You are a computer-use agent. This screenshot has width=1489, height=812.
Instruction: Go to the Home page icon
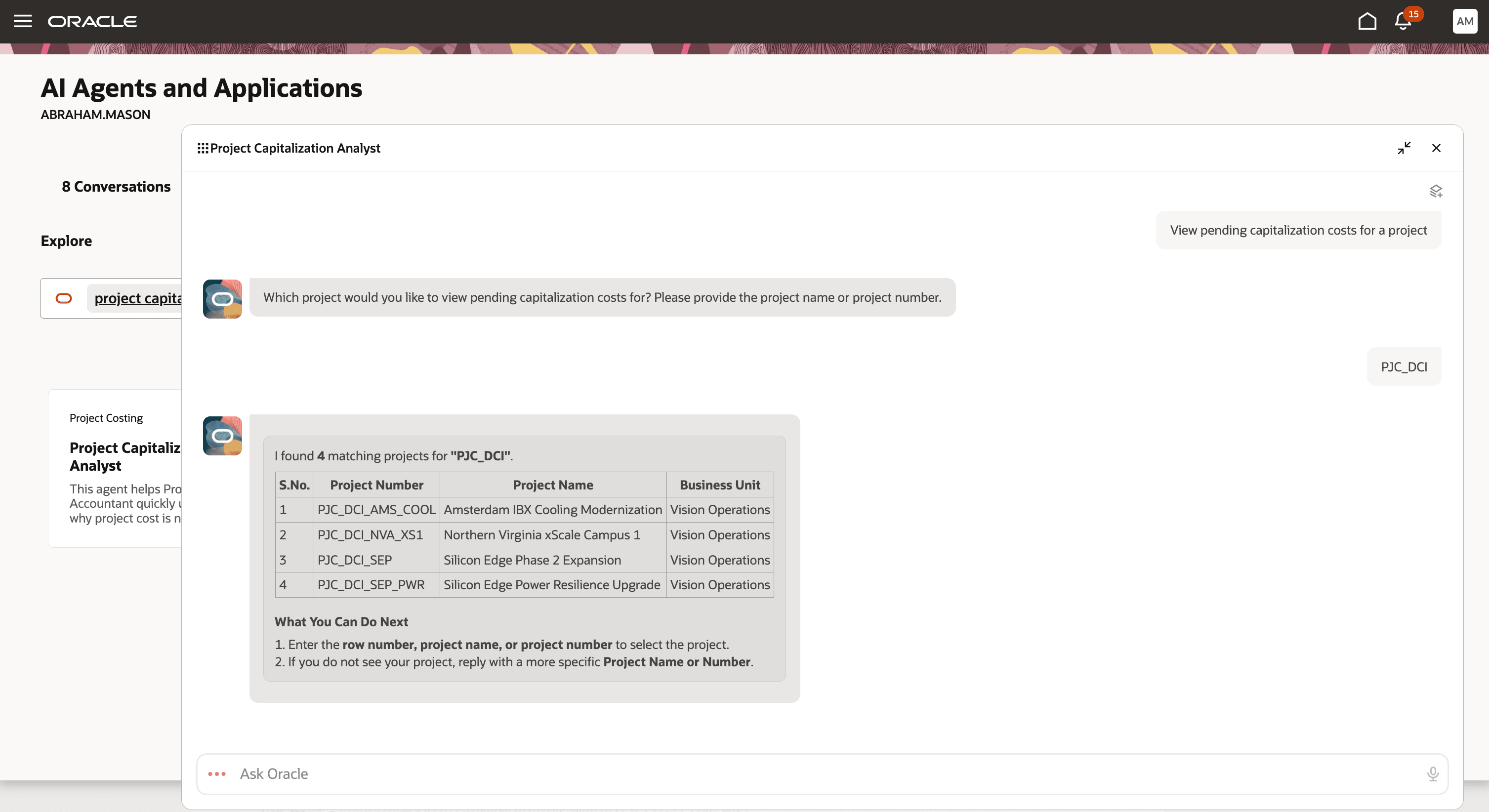coord(1367,21)
